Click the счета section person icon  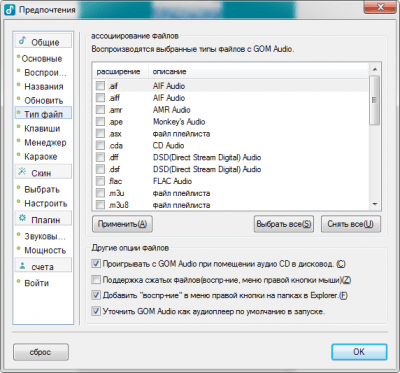pyautogui.click(x=22, y=266)
